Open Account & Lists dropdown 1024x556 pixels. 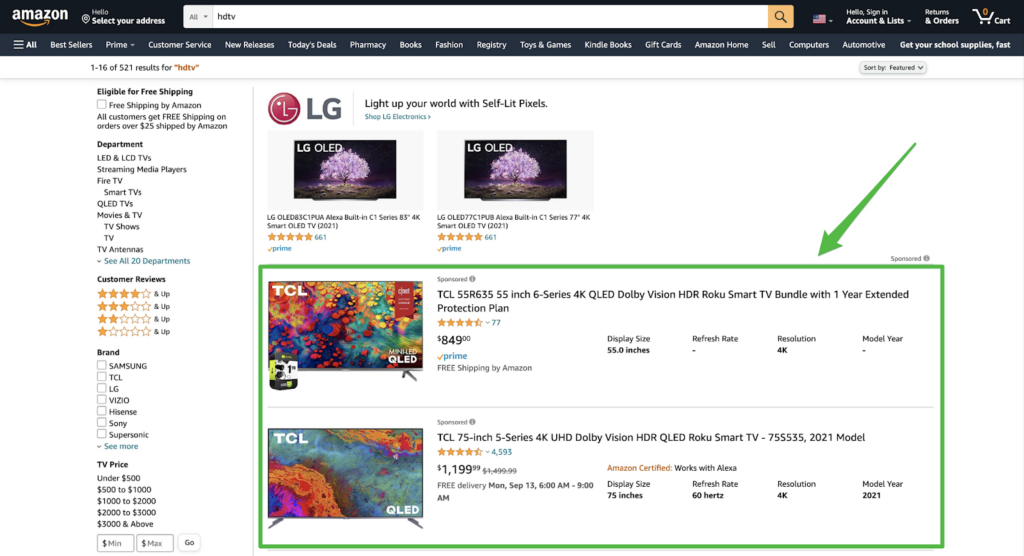(878, 17)
